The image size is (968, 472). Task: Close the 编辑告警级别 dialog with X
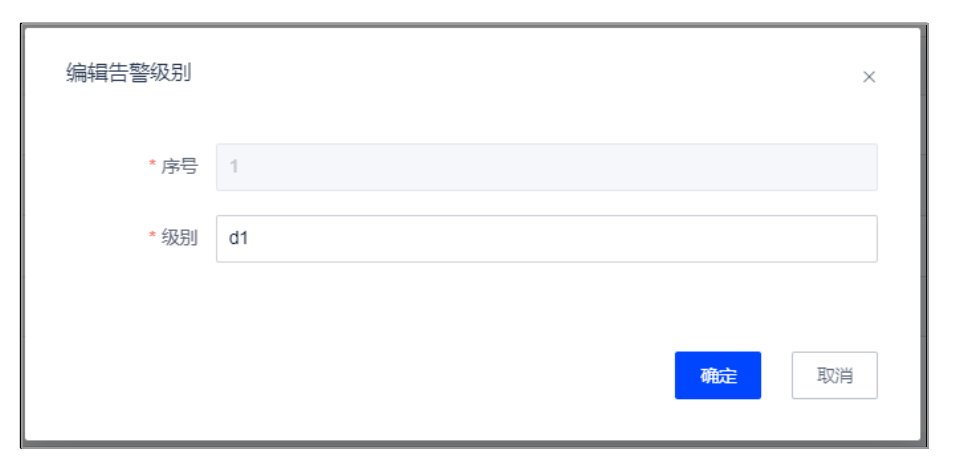[x=869, y=77]
